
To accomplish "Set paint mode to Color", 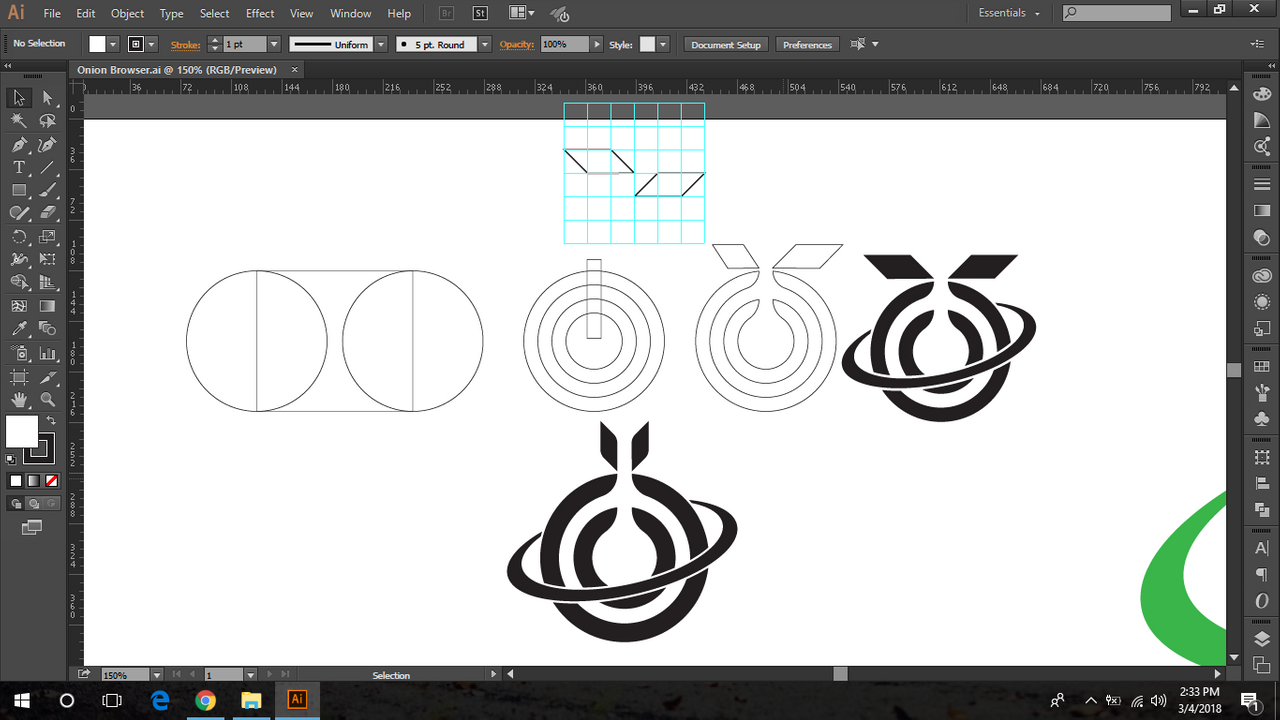I will click(16, 481).
